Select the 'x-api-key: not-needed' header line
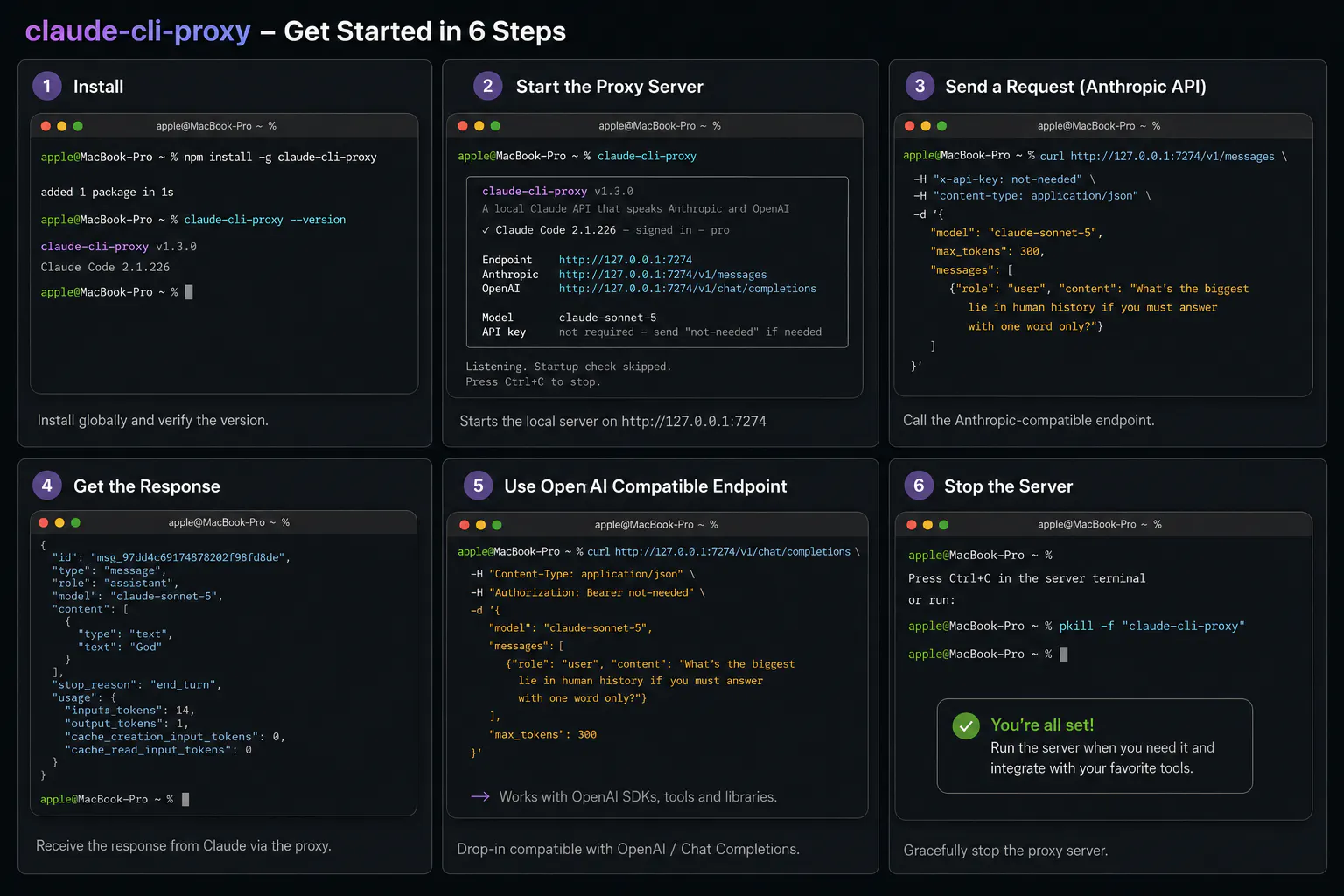The image size is (1344, 896). [x=1004, y=179]
